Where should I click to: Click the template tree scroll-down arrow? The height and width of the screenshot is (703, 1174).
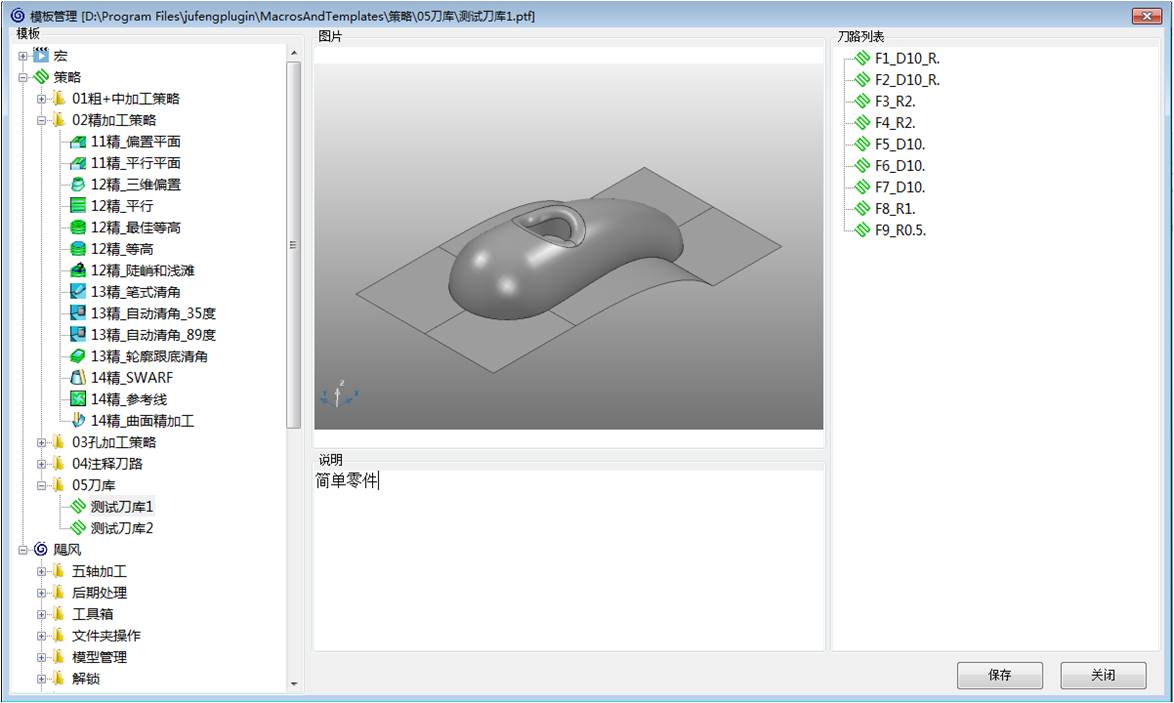tap(294, 684)
